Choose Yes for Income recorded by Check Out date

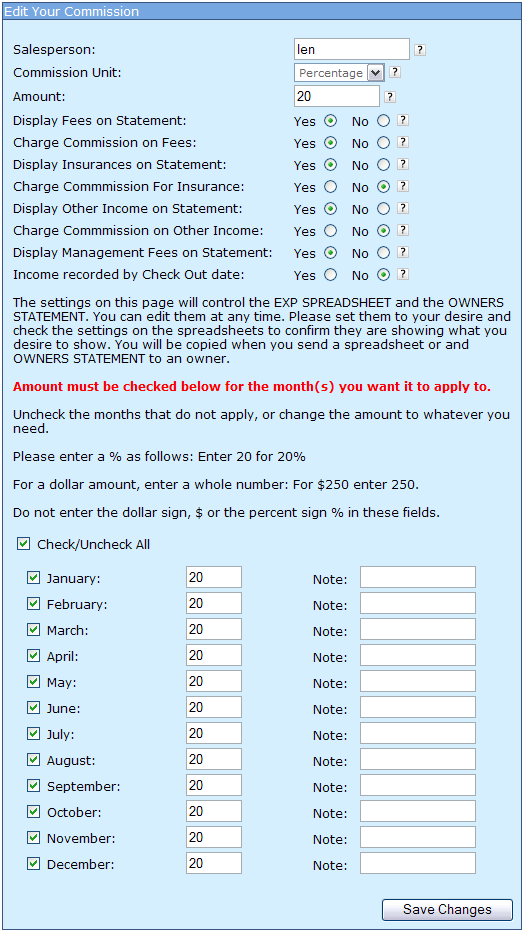pos(330,275)
